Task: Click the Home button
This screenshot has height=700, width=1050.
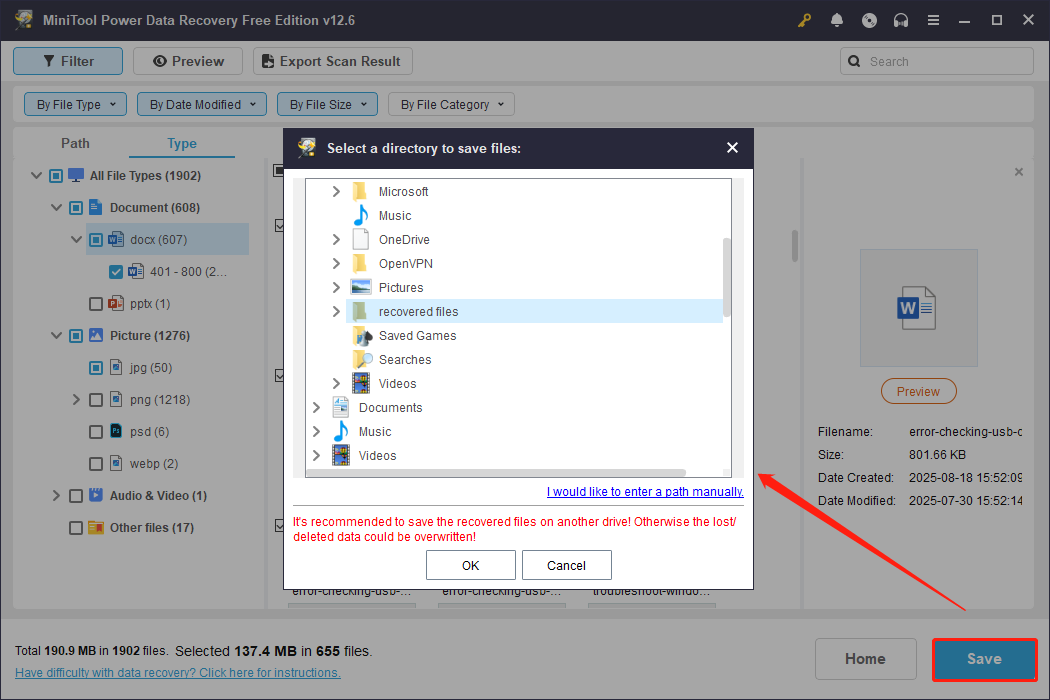Action: coord(865,659)
